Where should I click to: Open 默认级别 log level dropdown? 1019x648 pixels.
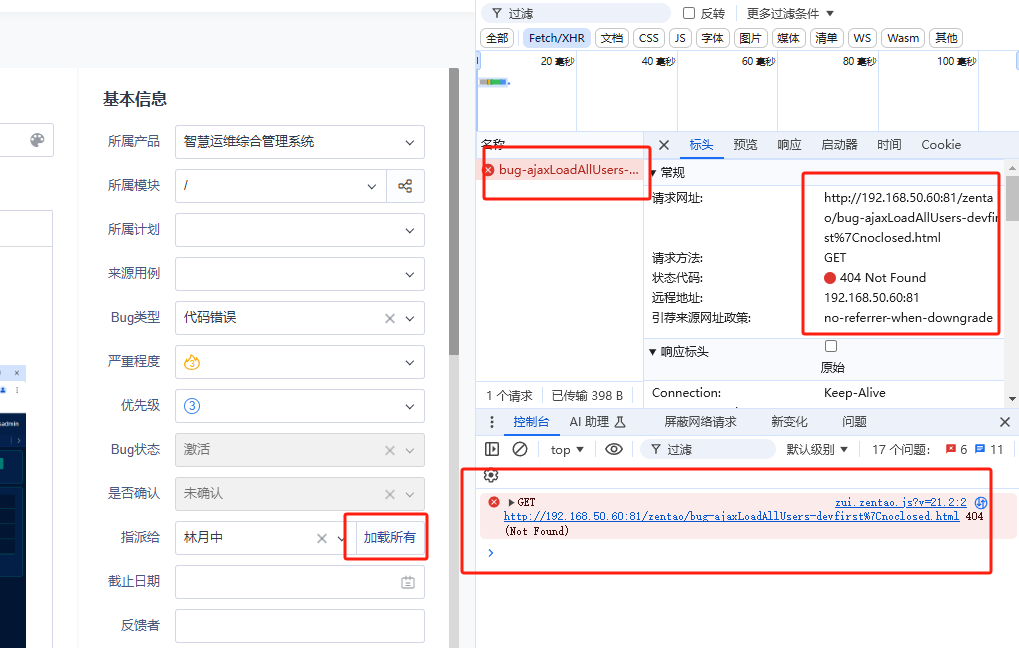pyautogui.click(x=817, y=449)
